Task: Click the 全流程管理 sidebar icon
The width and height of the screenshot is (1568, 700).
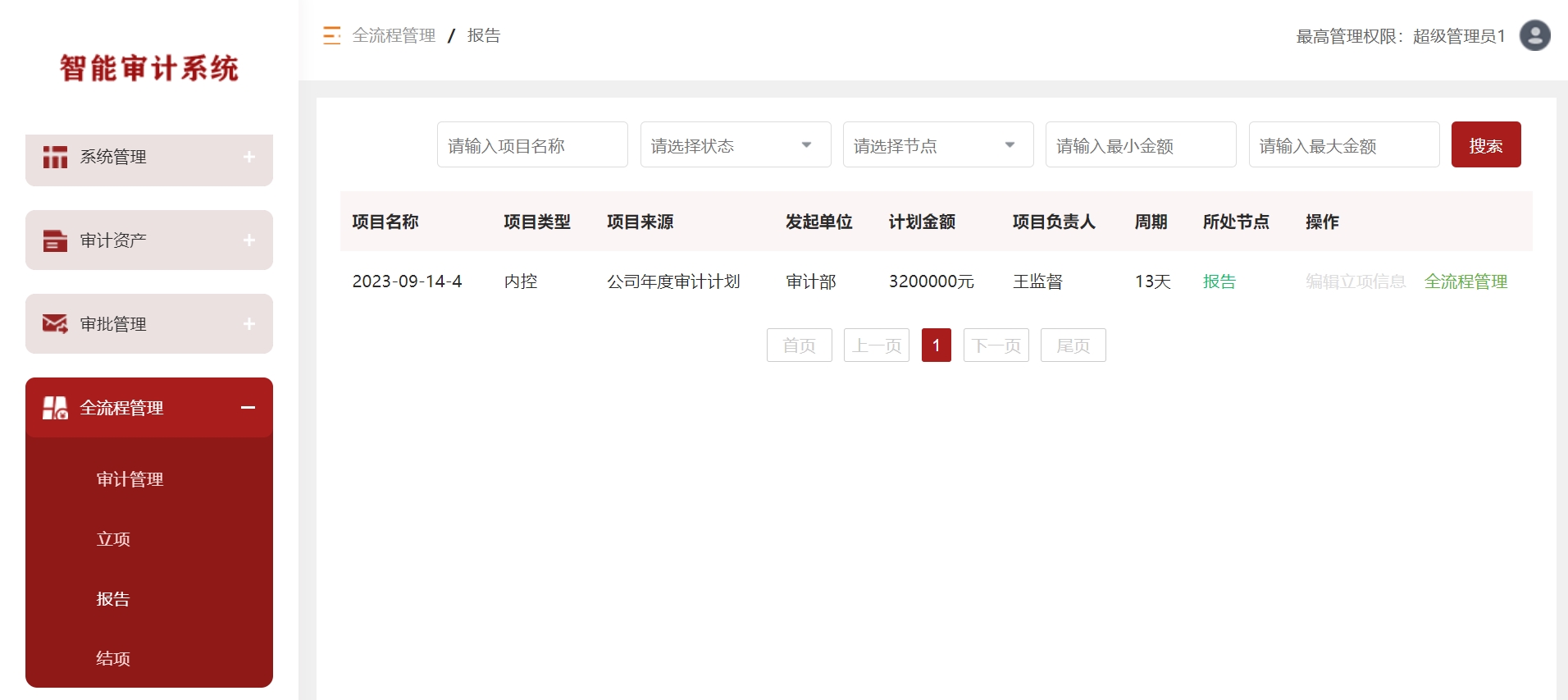Action: (55, 408)
